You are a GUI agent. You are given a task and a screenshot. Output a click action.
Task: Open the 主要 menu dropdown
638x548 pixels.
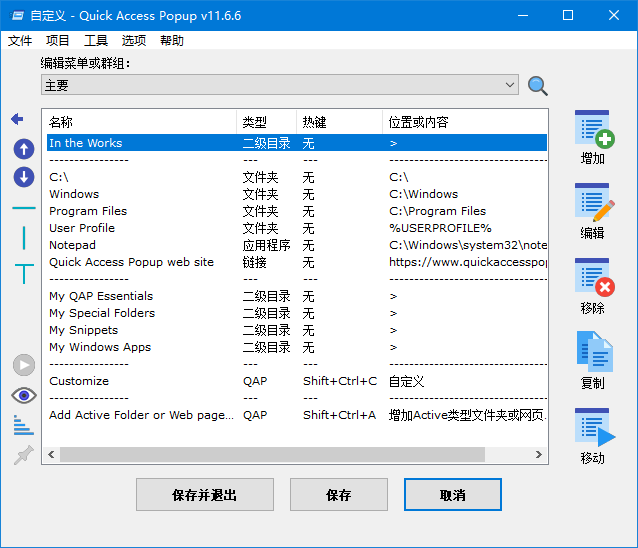click(280, 85)
